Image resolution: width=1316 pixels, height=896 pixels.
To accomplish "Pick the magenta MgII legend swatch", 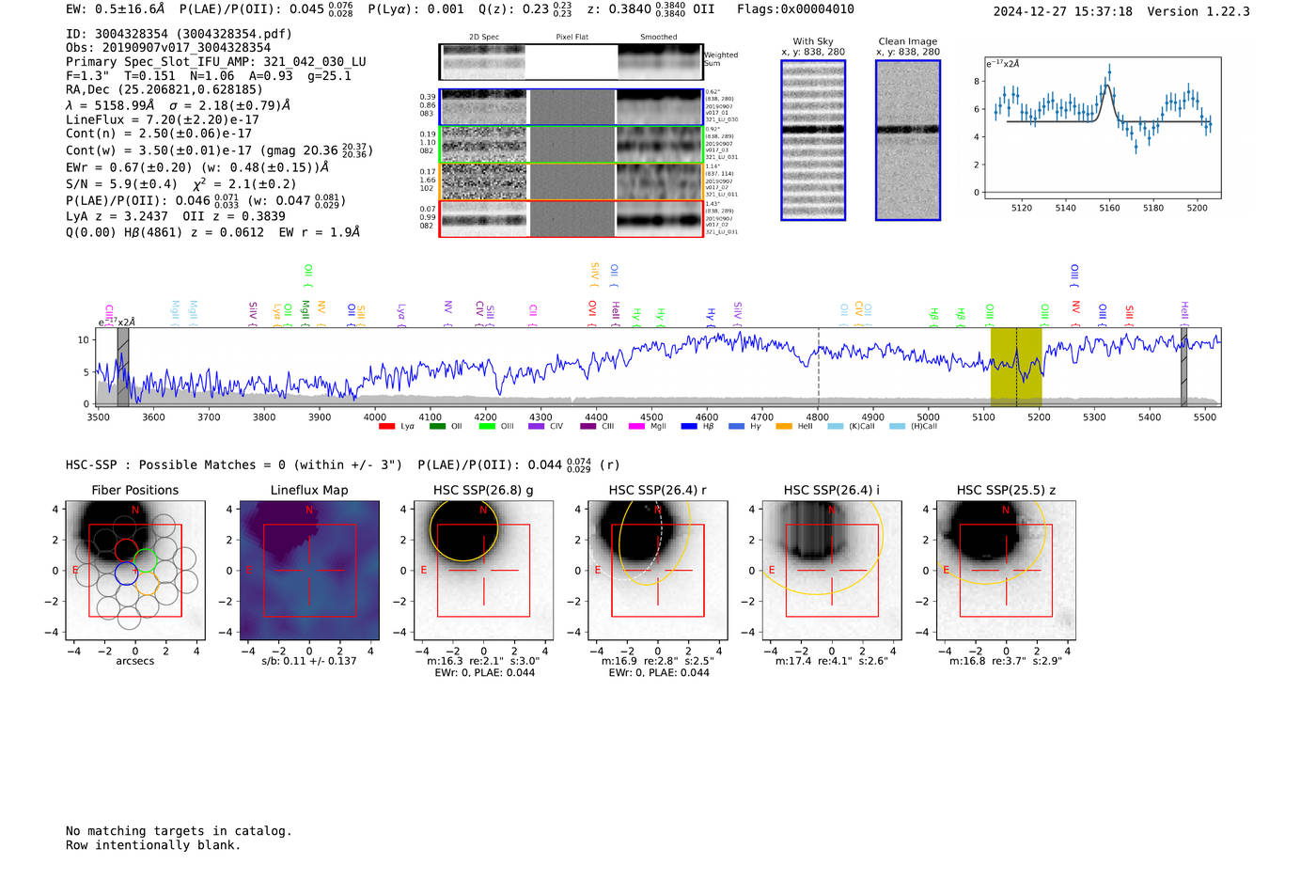I will click(636, 427).
